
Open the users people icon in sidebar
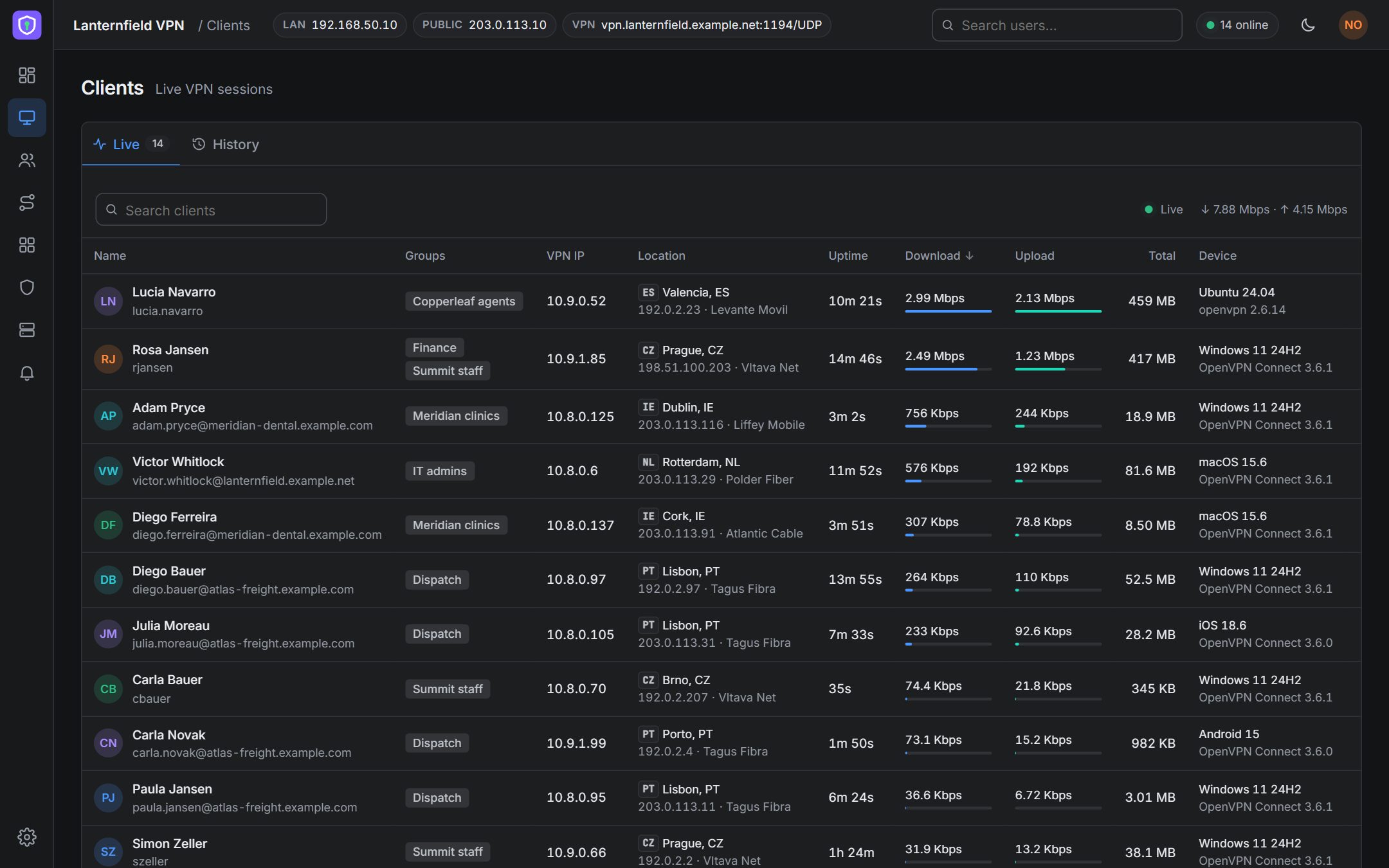coord(27,160)
